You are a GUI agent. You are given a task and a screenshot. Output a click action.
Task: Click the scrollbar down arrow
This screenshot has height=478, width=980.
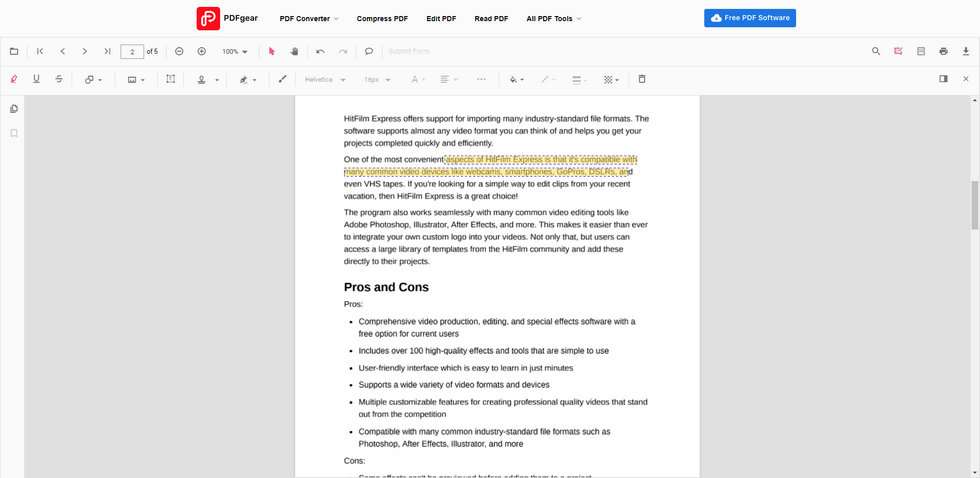[974, 473]
